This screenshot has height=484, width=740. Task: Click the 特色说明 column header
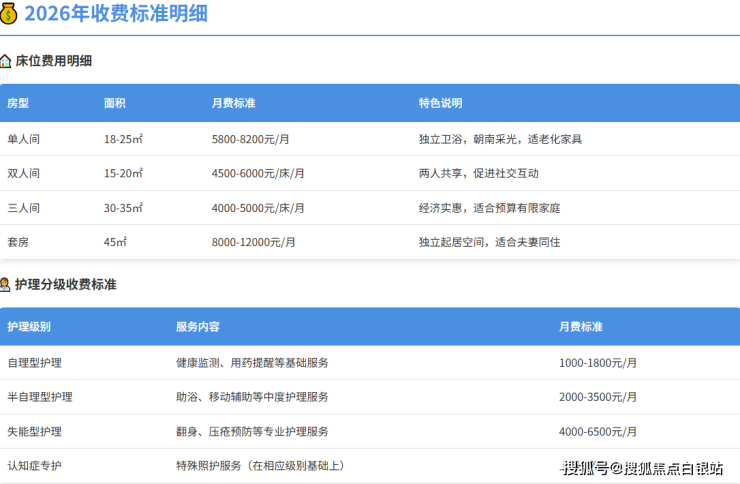click(440, 103)
